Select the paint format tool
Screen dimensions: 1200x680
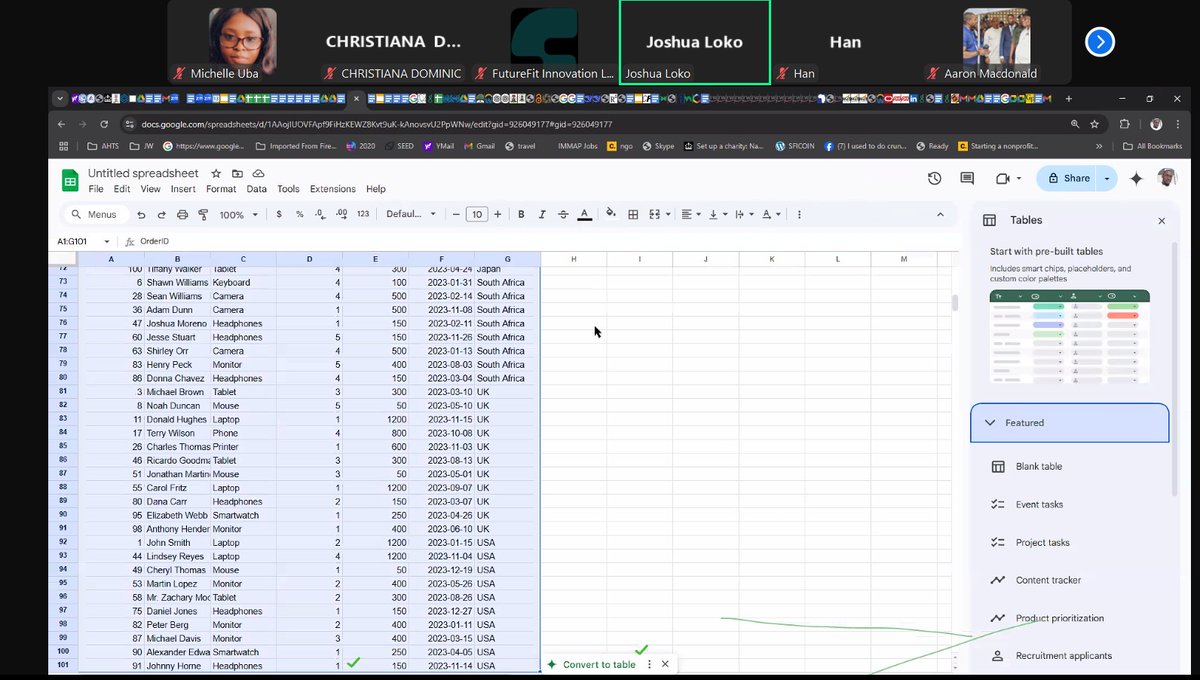point(203,214)
